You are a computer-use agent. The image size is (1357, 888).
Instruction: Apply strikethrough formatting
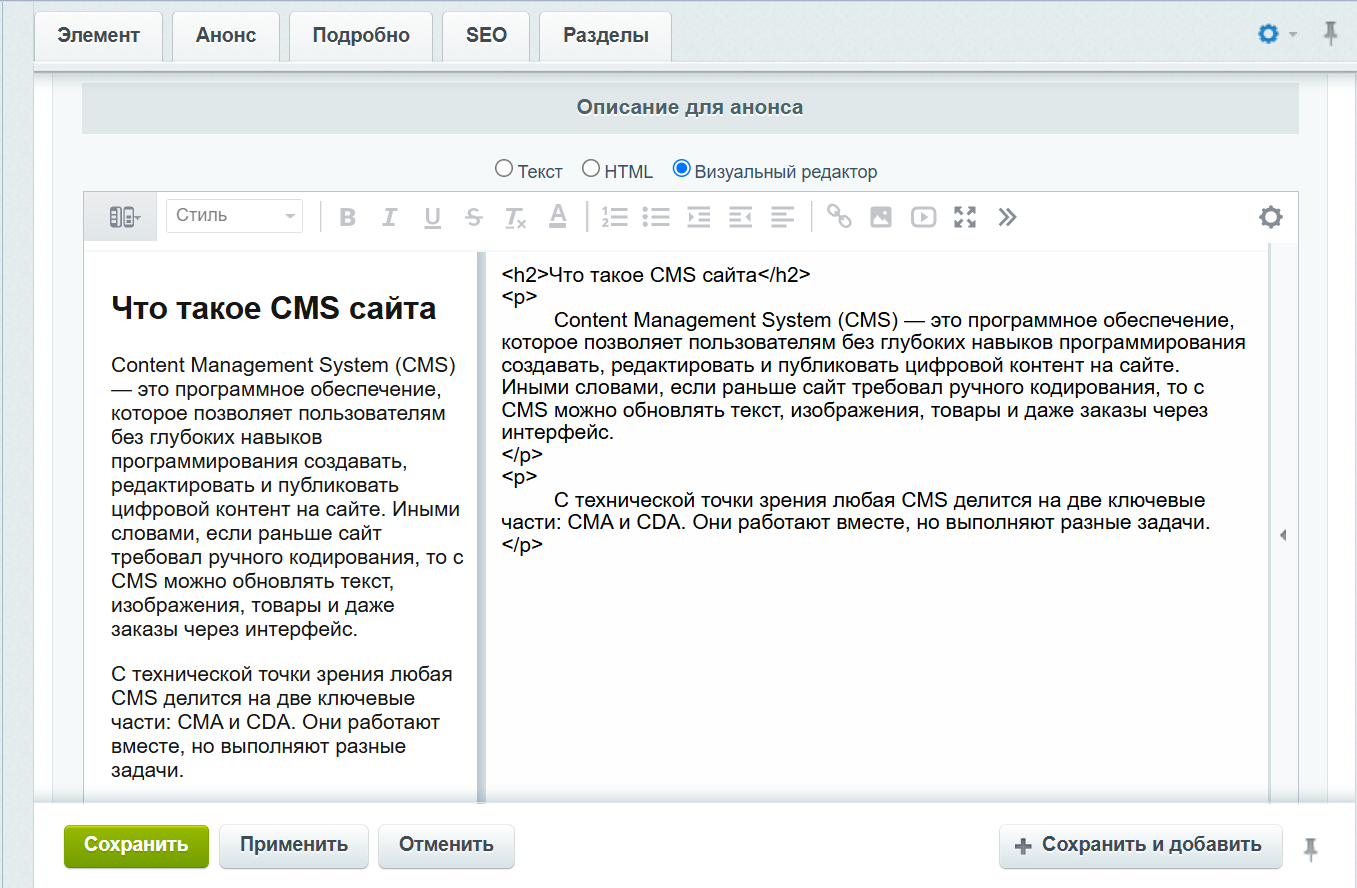[x=474, y=217]
